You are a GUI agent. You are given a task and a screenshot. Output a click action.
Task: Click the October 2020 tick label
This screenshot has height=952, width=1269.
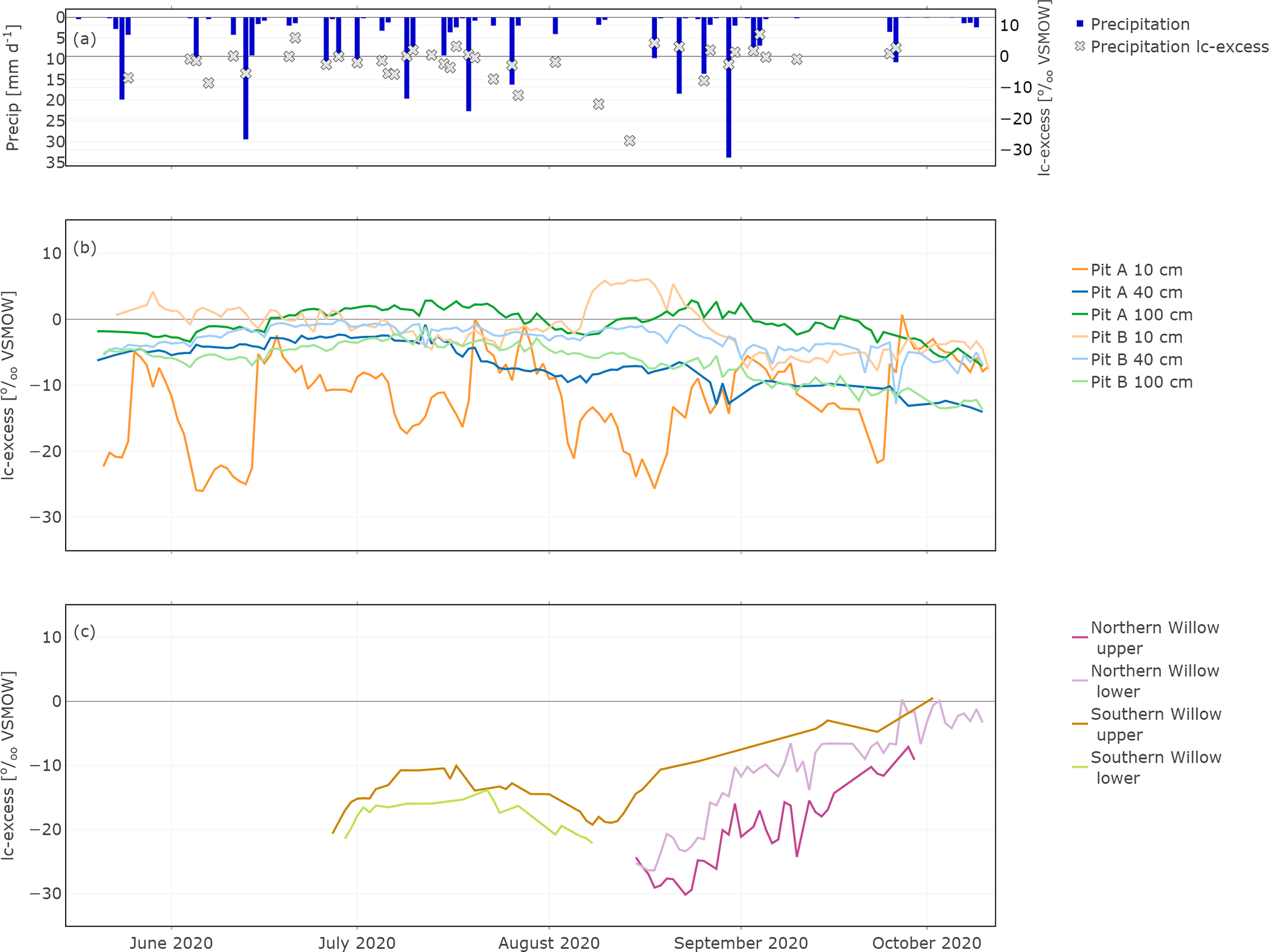(926, 942)
